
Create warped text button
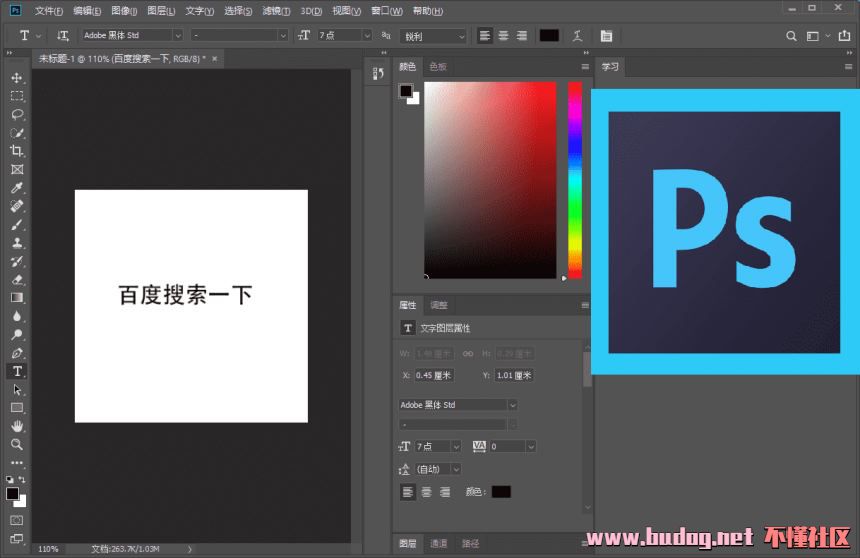[577, 36]
